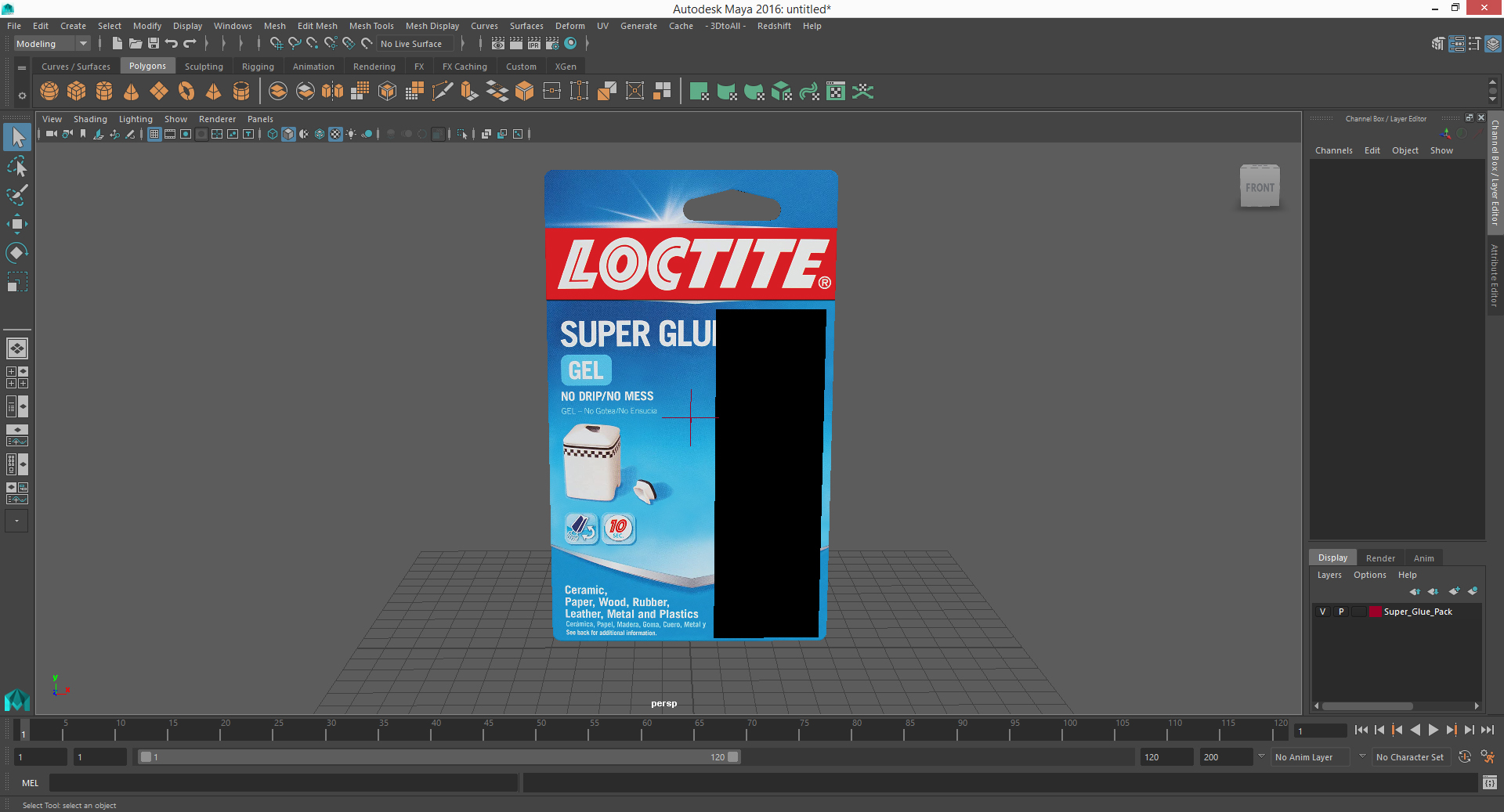This screenshot has height=812, width=1504.
Task: Switch to the Sculpting shelf tab
Action: pos(204,67)
